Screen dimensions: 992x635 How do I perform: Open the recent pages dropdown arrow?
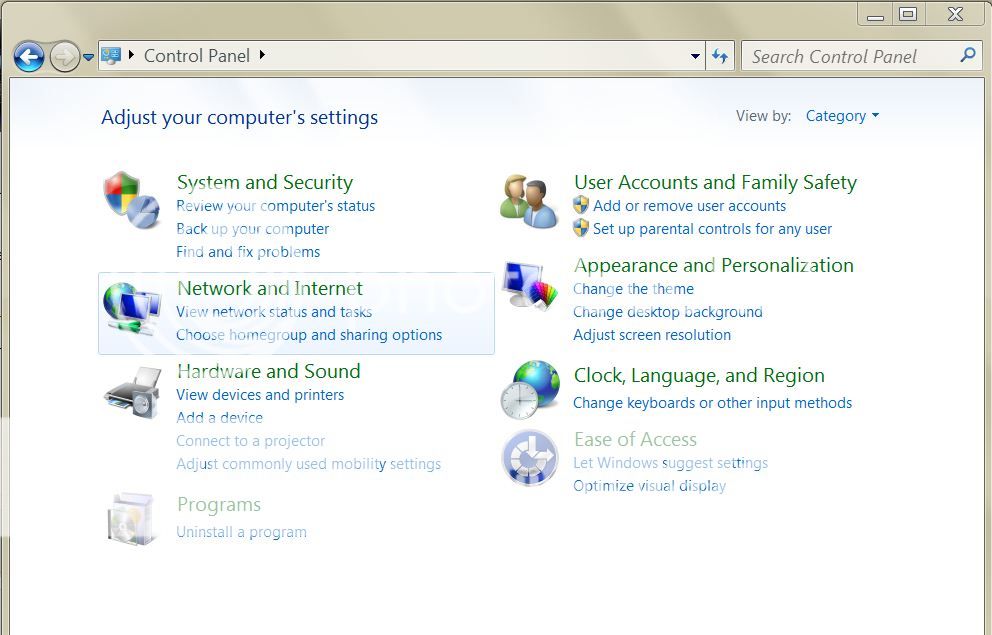click(x=89, y=57)
